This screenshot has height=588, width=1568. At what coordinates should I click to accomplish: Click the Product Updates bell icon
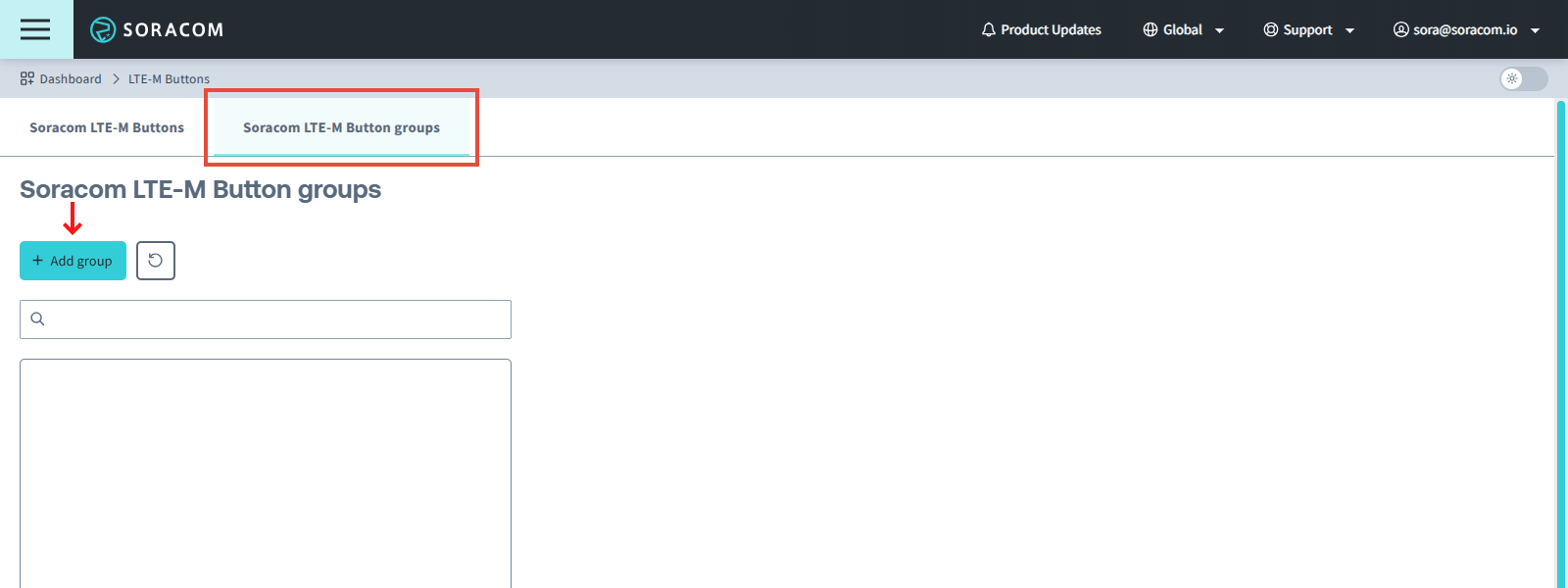(x=988, y=29)
